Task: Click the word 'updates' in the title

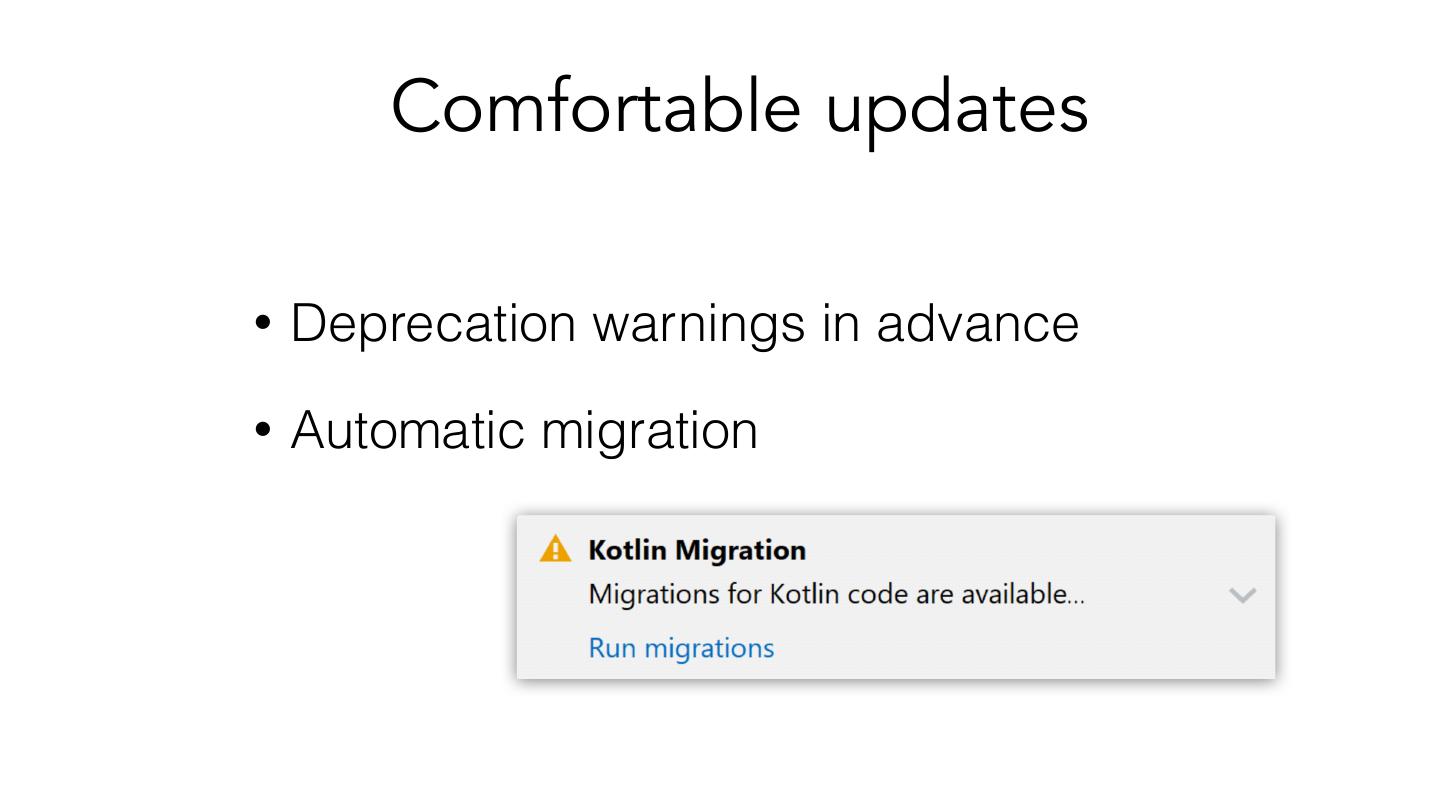Action: coord(957,110)
